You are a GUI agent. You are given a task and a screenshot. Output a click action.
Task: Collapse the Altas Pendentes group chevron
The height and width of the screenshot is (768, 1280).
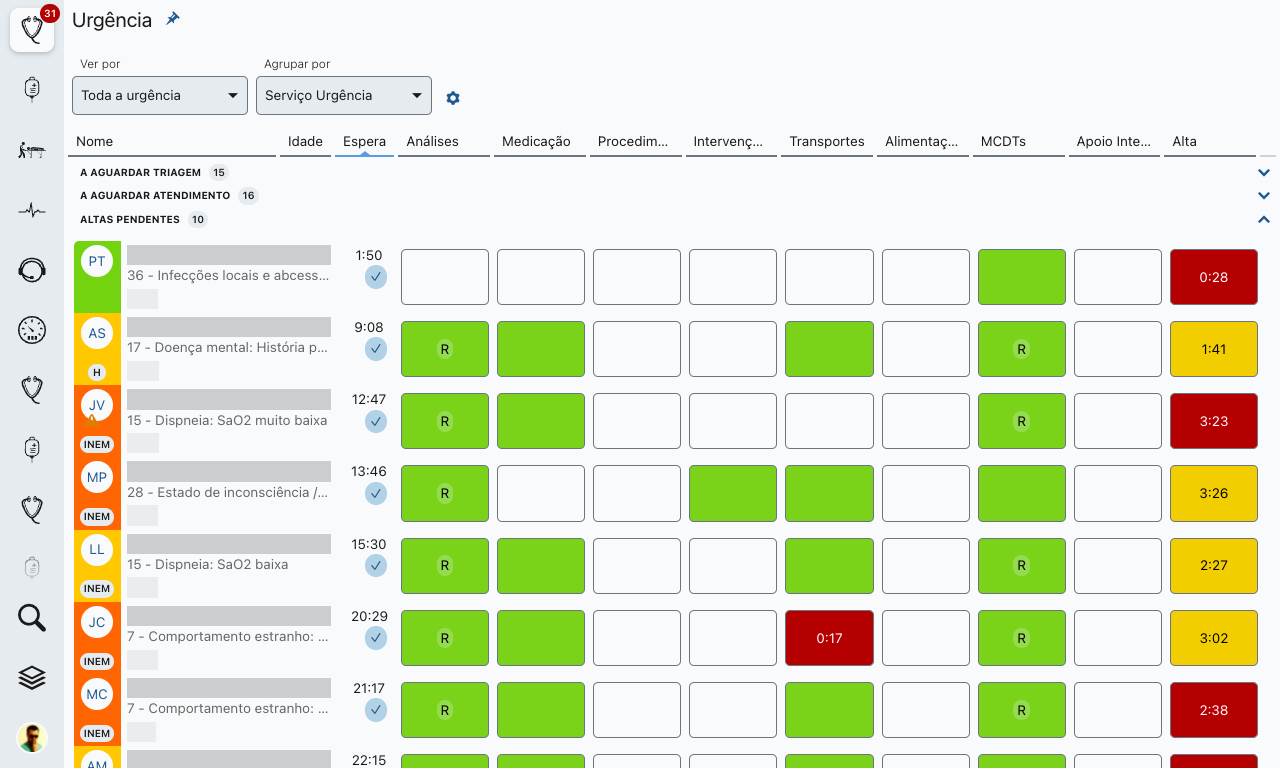(x=1264, y=220)
